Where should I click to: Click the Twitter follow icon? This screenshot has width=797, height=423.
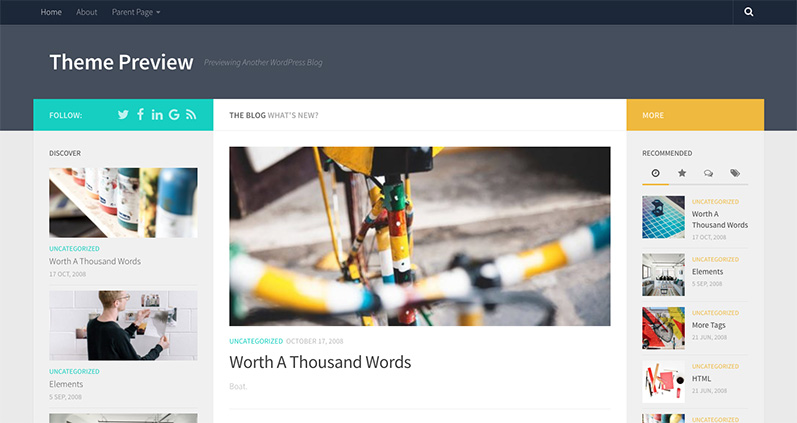click(123, 115)
